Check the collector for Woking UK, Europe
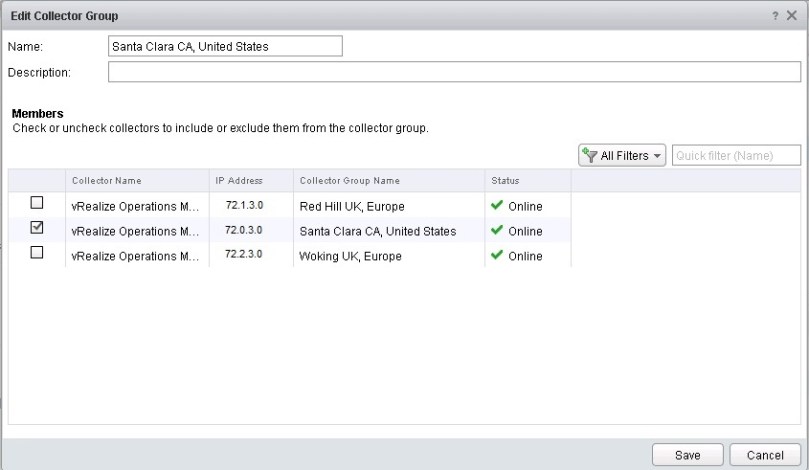Screen dimensions: 809x470 pyautogui.click(x=37, y=252)
